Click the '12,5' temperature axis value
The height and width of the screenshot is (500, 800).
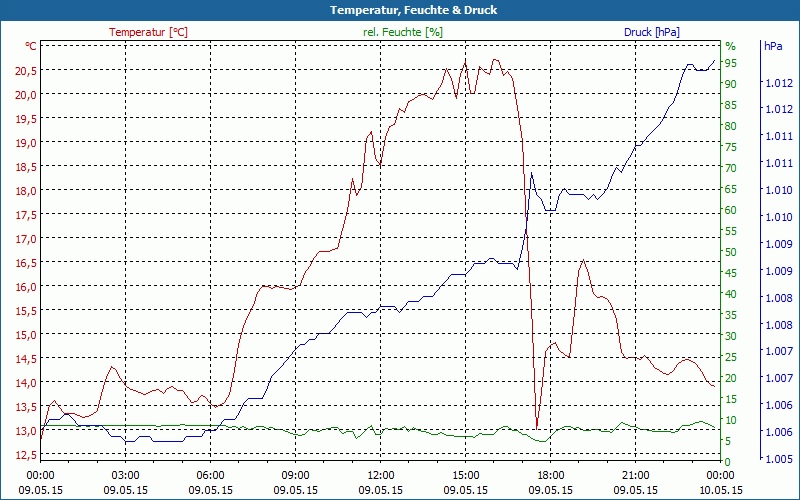coord(26,455)
